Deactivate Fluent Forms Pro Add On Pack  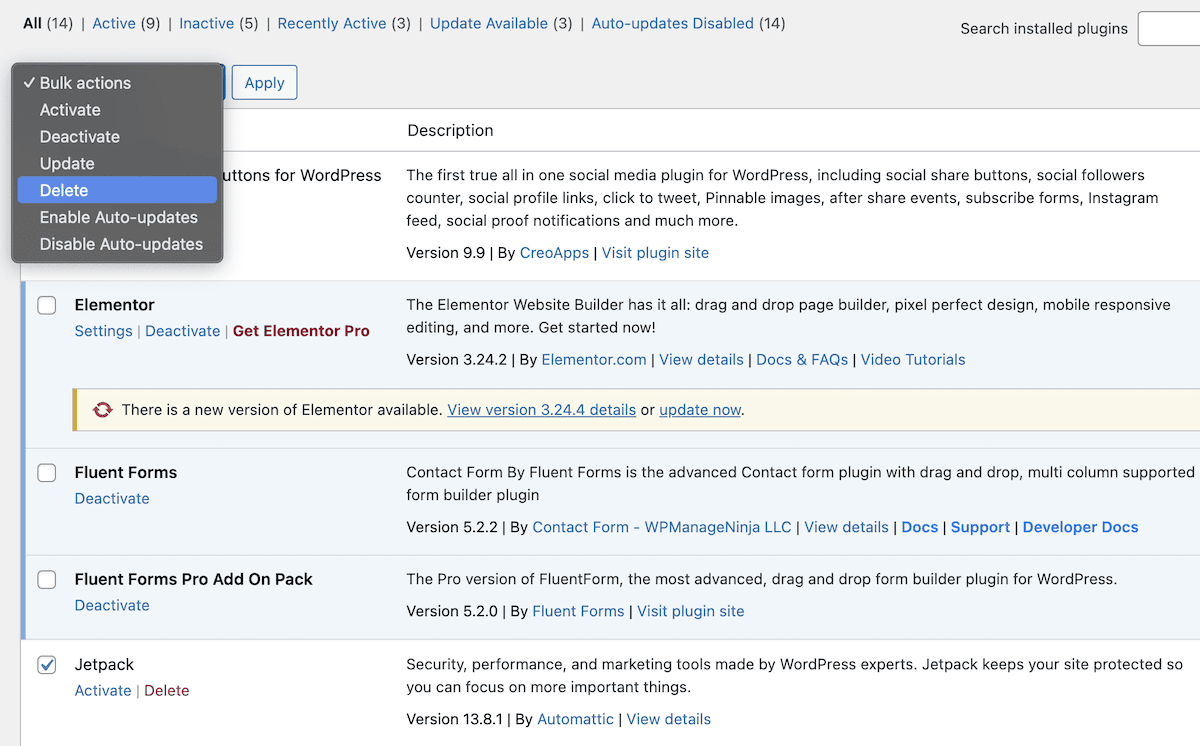pyautogui.click(x=112, y=605)
